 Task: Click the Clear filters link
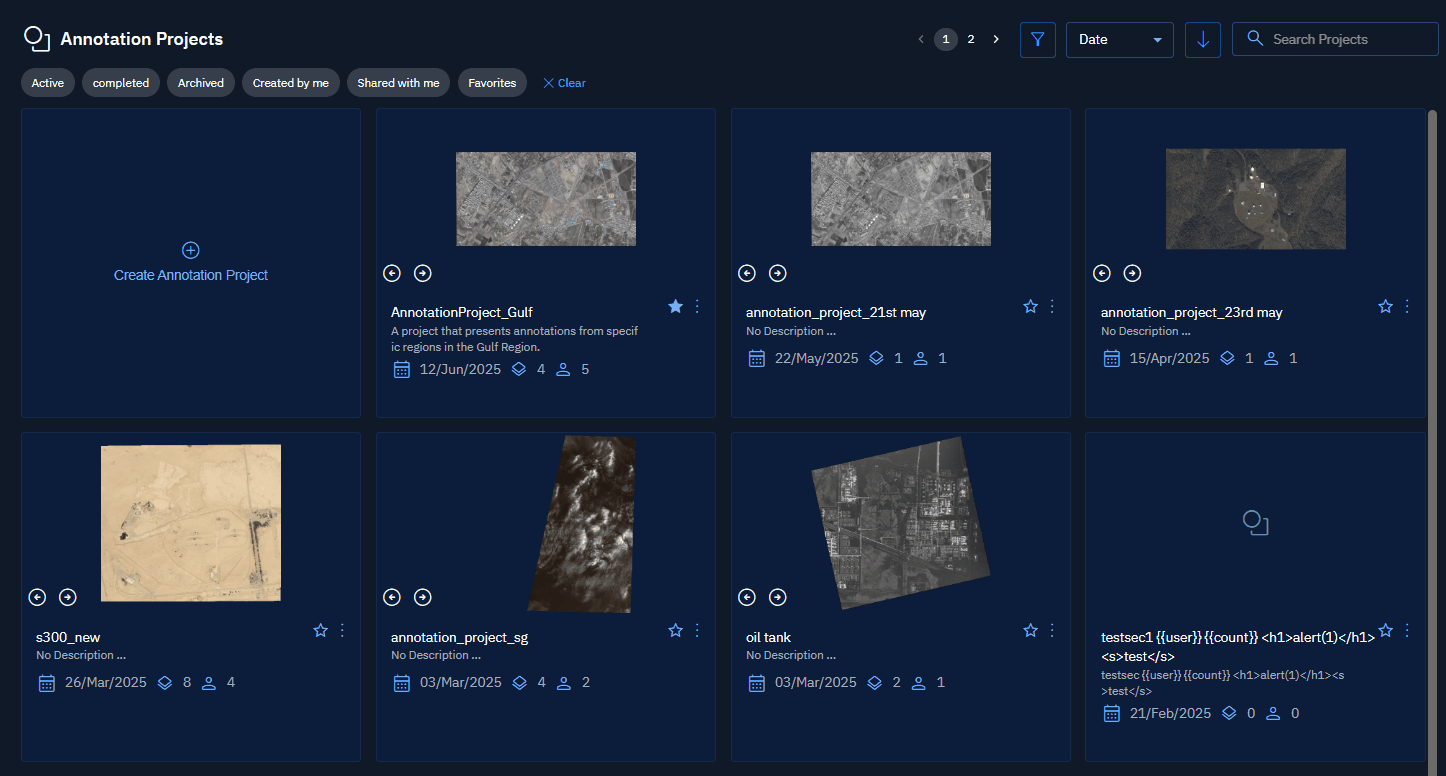pyautogui.click(x=564, y=83)
